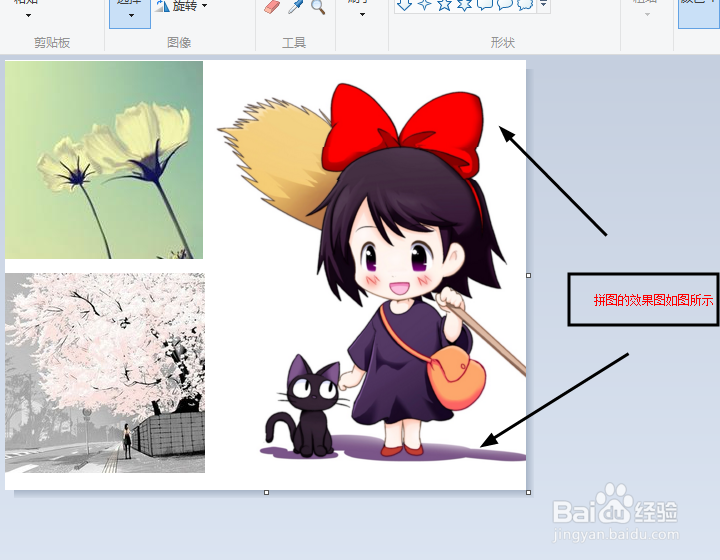Click the yellow flower picture on canvas
Image resolution: width=720 pixels, height=560 pixels.
pos(104,160)
